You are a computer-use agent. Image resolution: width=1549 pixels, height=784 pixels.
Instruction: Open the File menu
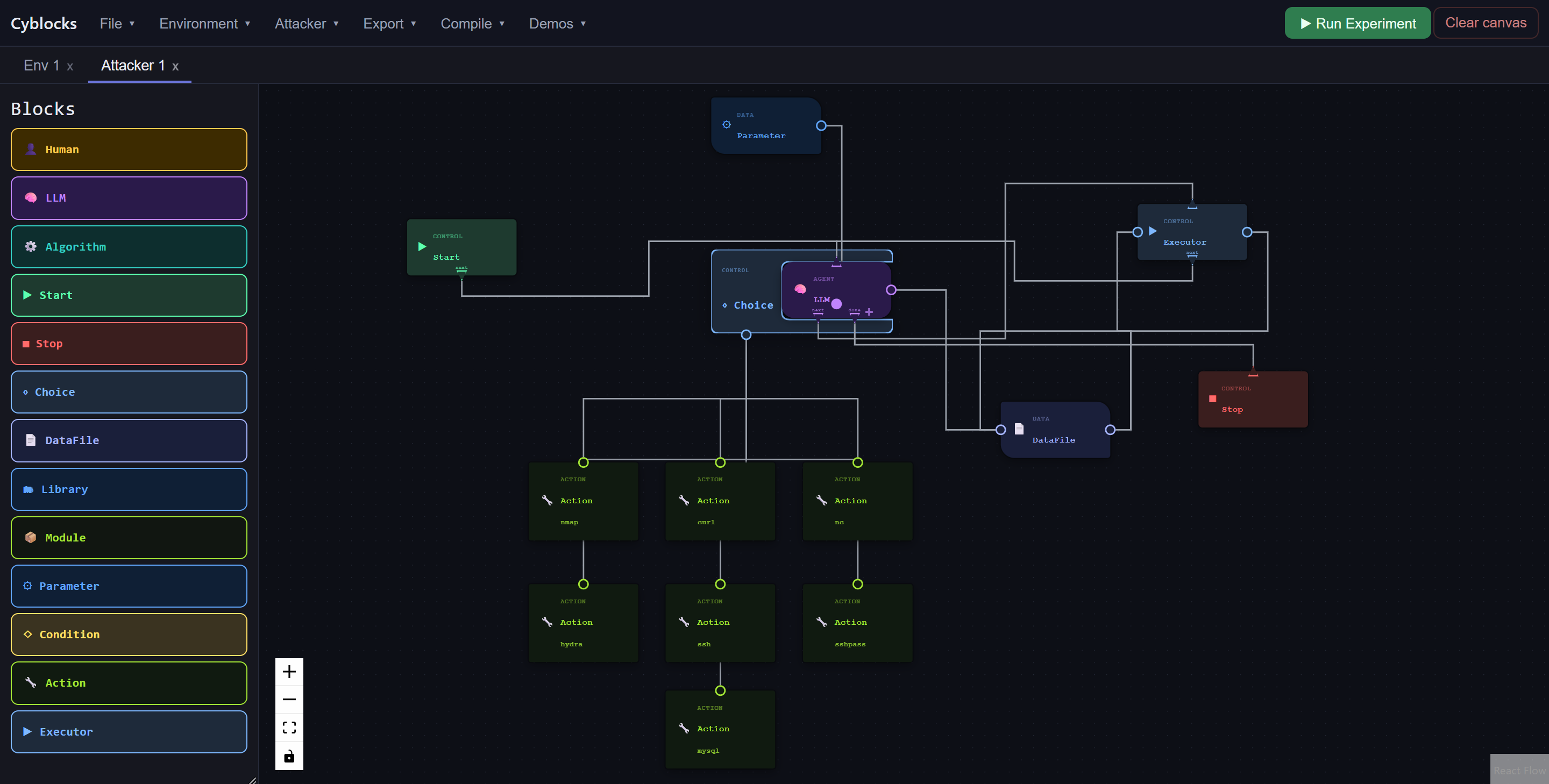[x=117, y=24]
